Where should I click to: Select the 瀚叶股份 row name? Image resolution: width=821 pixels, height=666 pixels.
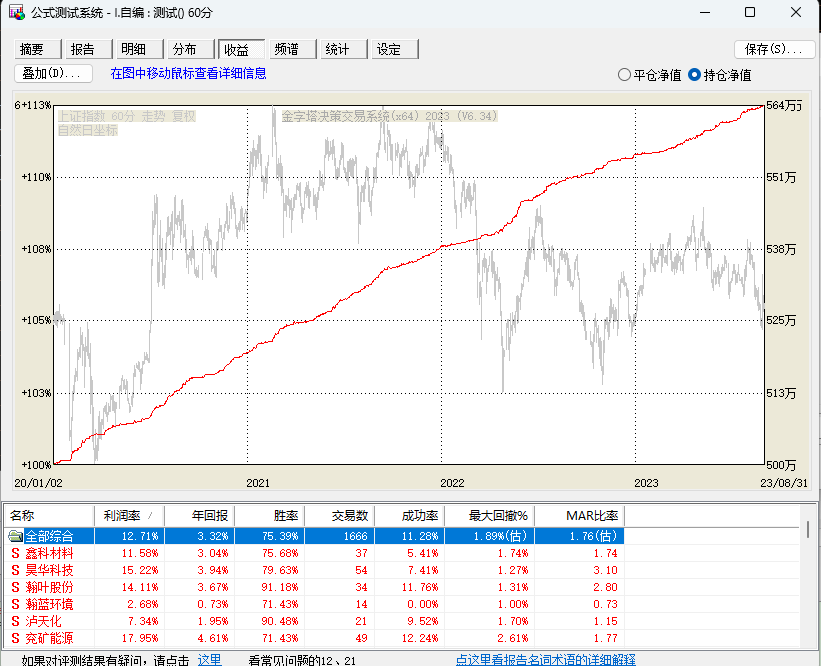click(50, 587)
